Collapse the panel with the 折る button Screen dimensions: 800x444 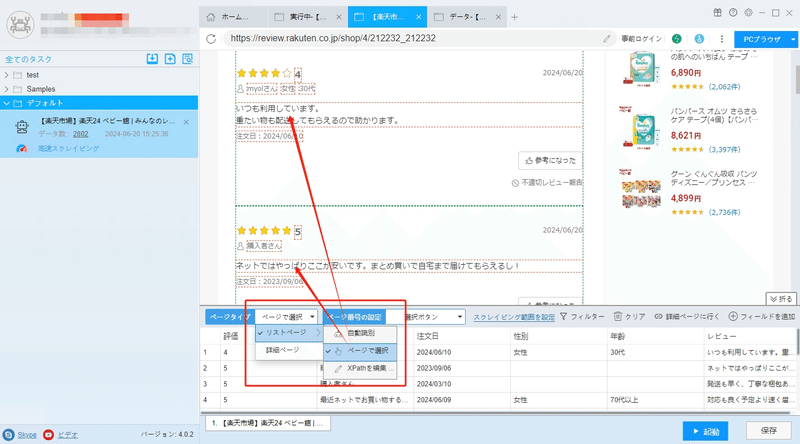coord(781,299)
